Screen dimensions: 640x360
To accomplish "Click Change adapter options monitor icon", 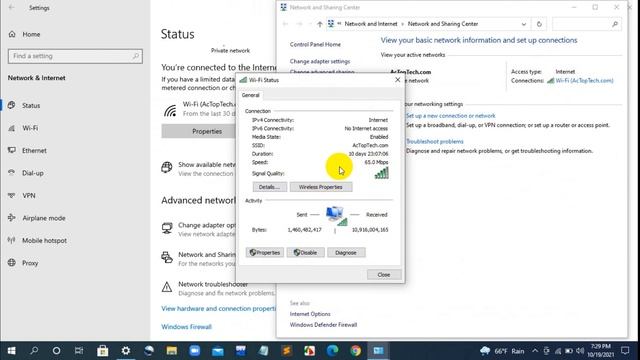I will tap(167, 228).
